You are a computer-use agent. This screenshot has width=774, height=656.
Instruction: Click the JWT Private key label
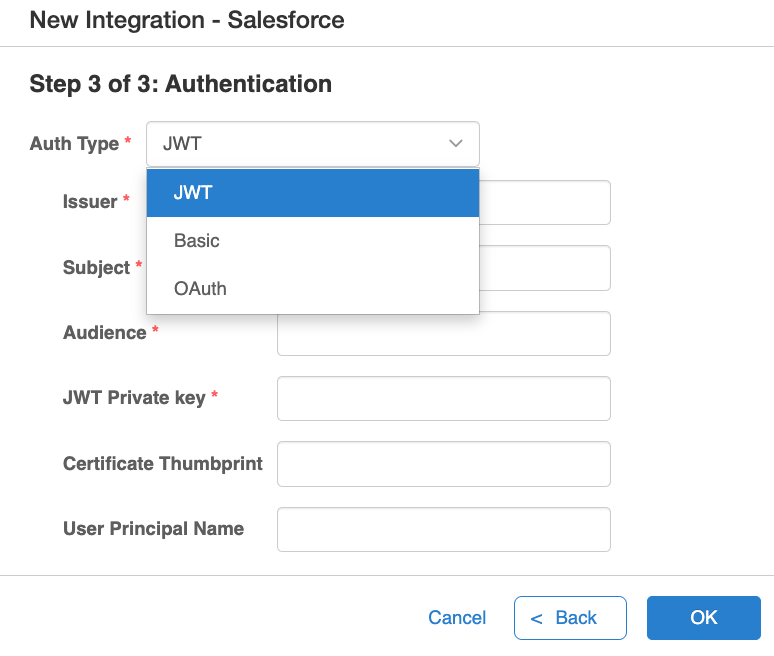click(134, 398)
